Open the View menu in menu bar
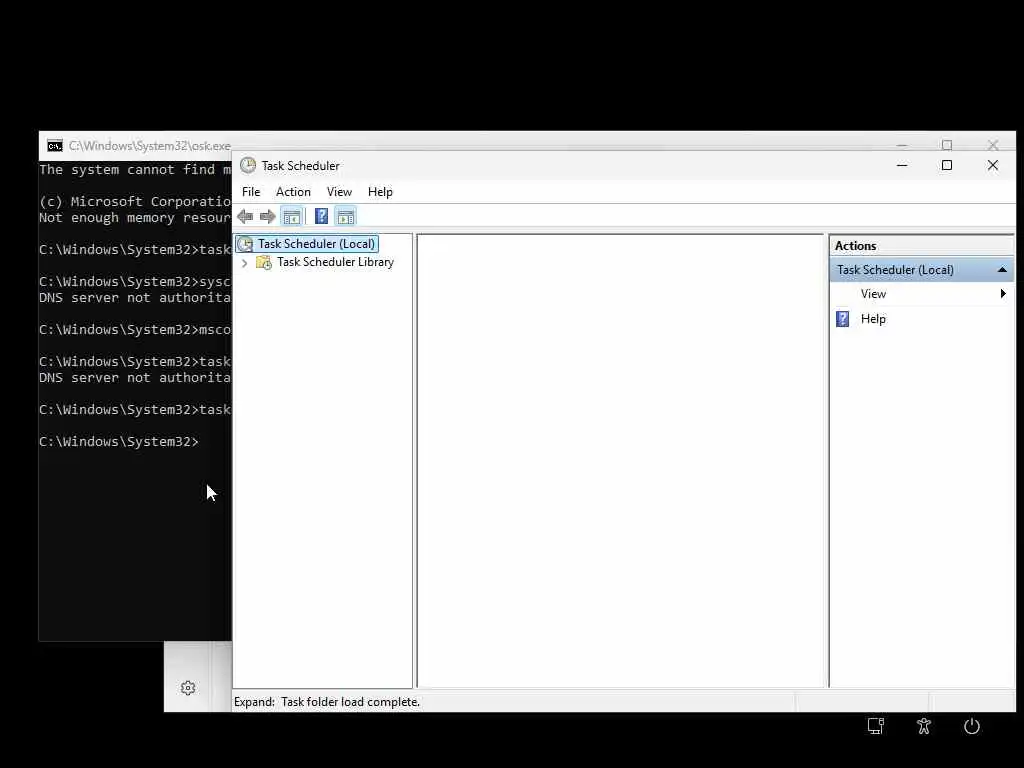 pos(339,192)
